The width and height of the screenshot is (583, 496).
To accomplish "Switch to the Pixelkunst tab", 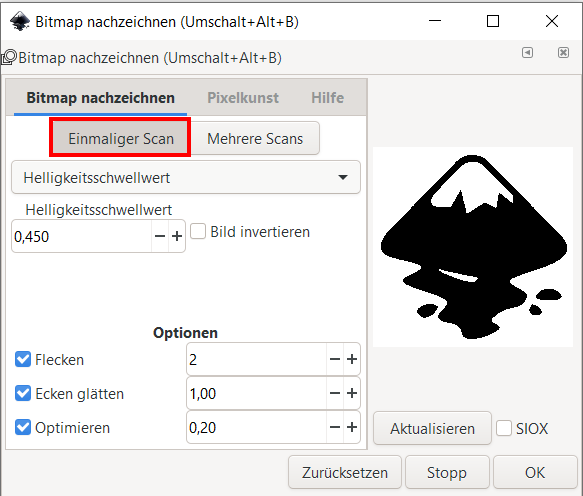I will pyautogui.click(x=243, y=98).
